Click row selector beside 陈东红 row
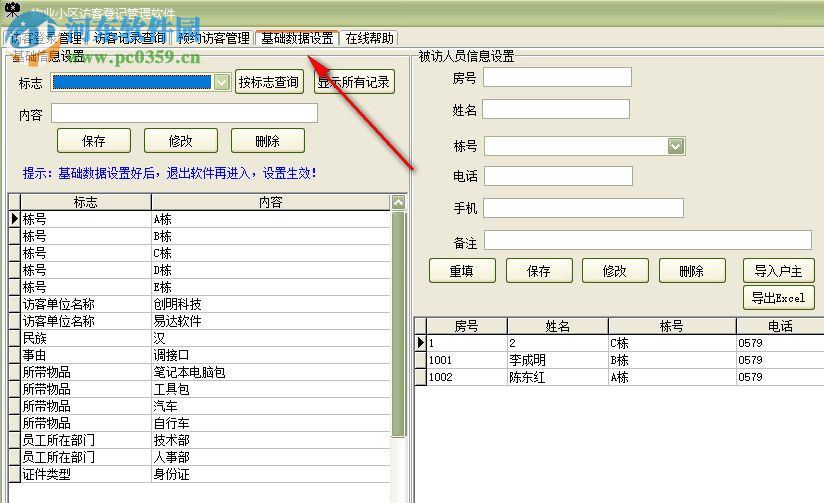This screenshot has height=503, width=824. [420, 377]
